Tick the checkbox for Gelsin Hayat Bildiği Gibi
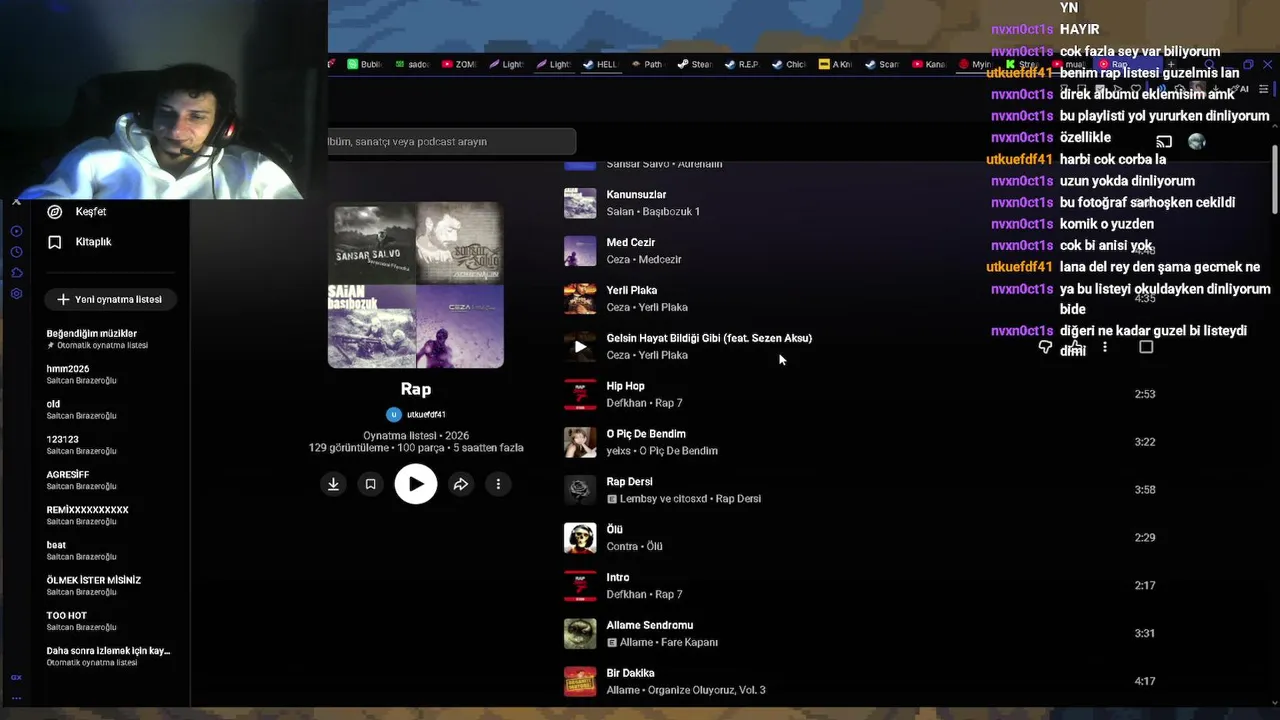 coord(1146,347)
